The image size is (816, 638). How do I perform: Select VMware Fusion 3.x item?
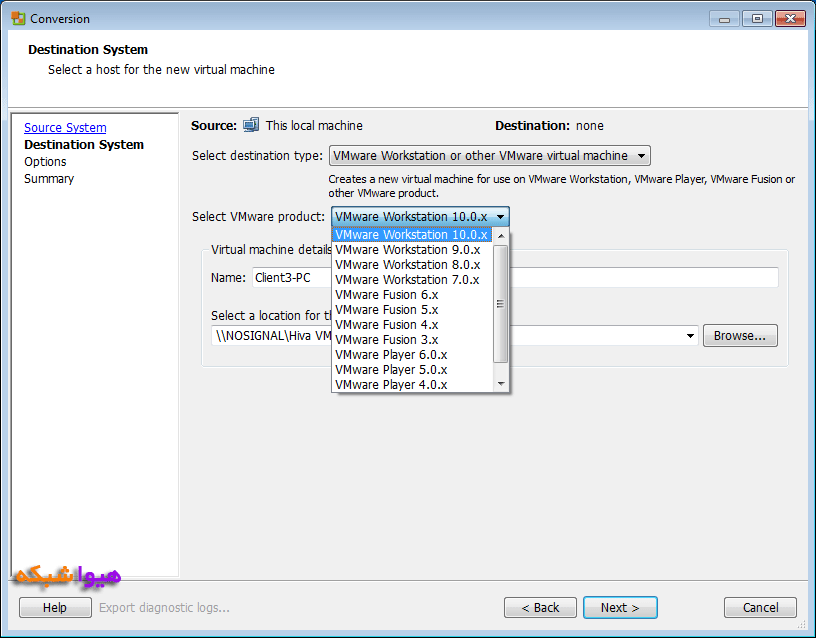[386, 340]
